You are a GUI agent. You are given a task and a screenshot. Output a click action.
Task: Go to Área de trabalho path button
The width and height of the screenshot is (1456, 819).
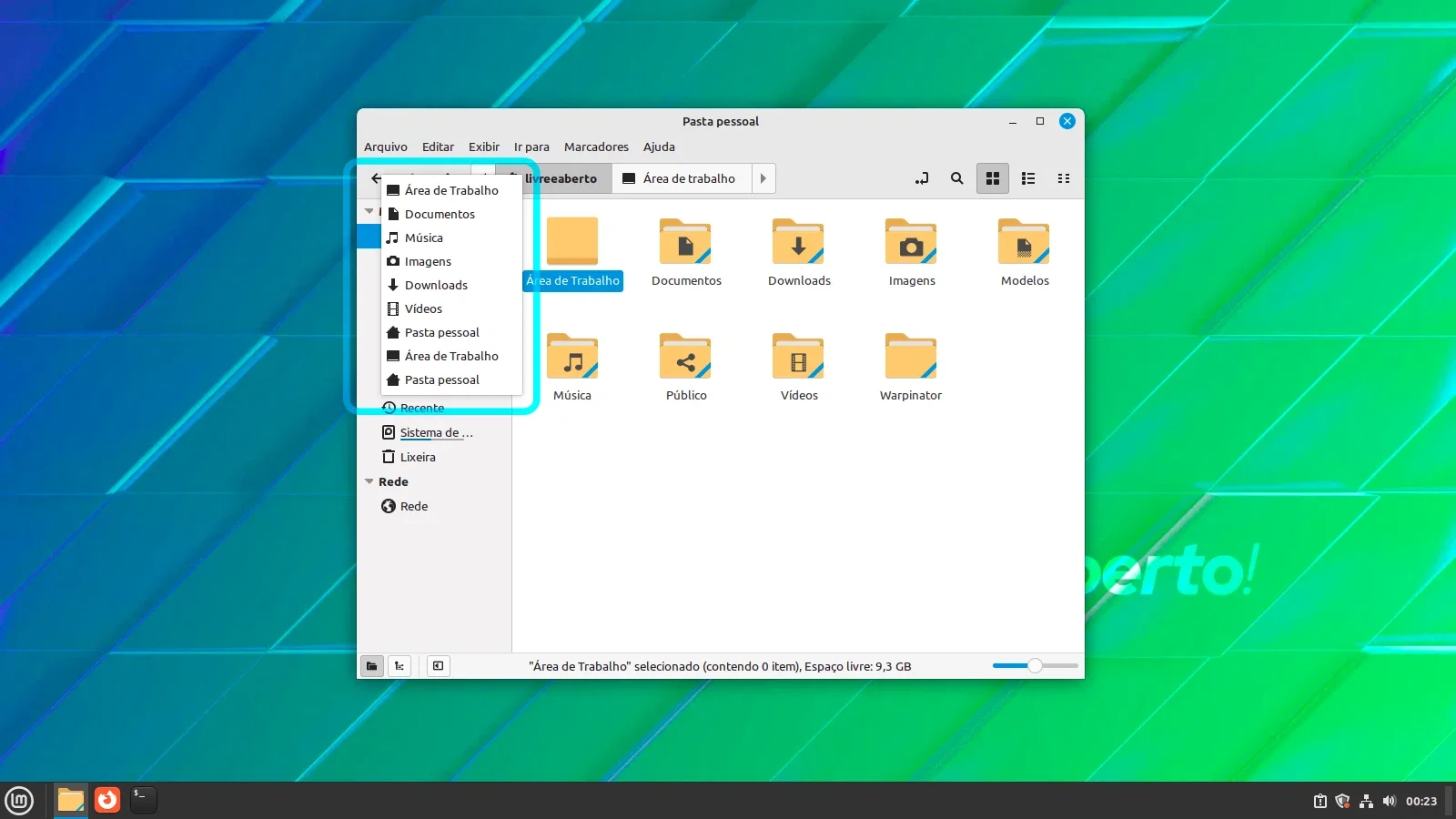(681, 178)
